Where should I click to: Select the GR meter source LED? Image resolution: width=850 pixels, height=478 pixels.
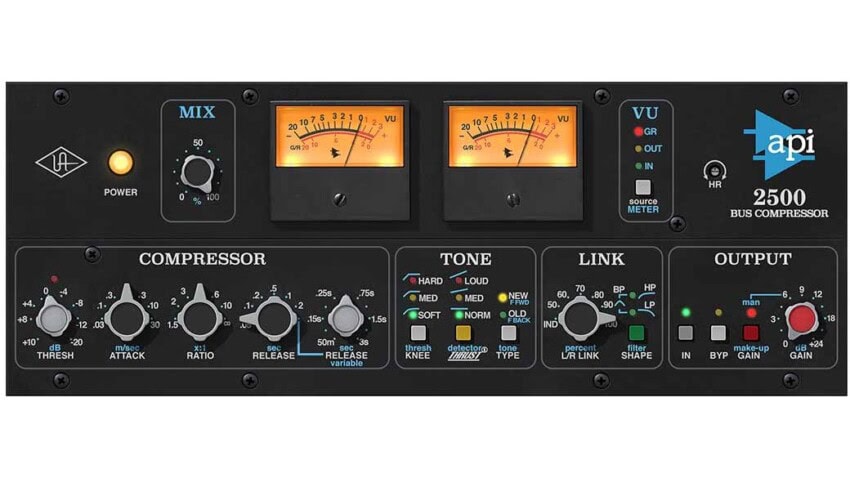(638, 132)
